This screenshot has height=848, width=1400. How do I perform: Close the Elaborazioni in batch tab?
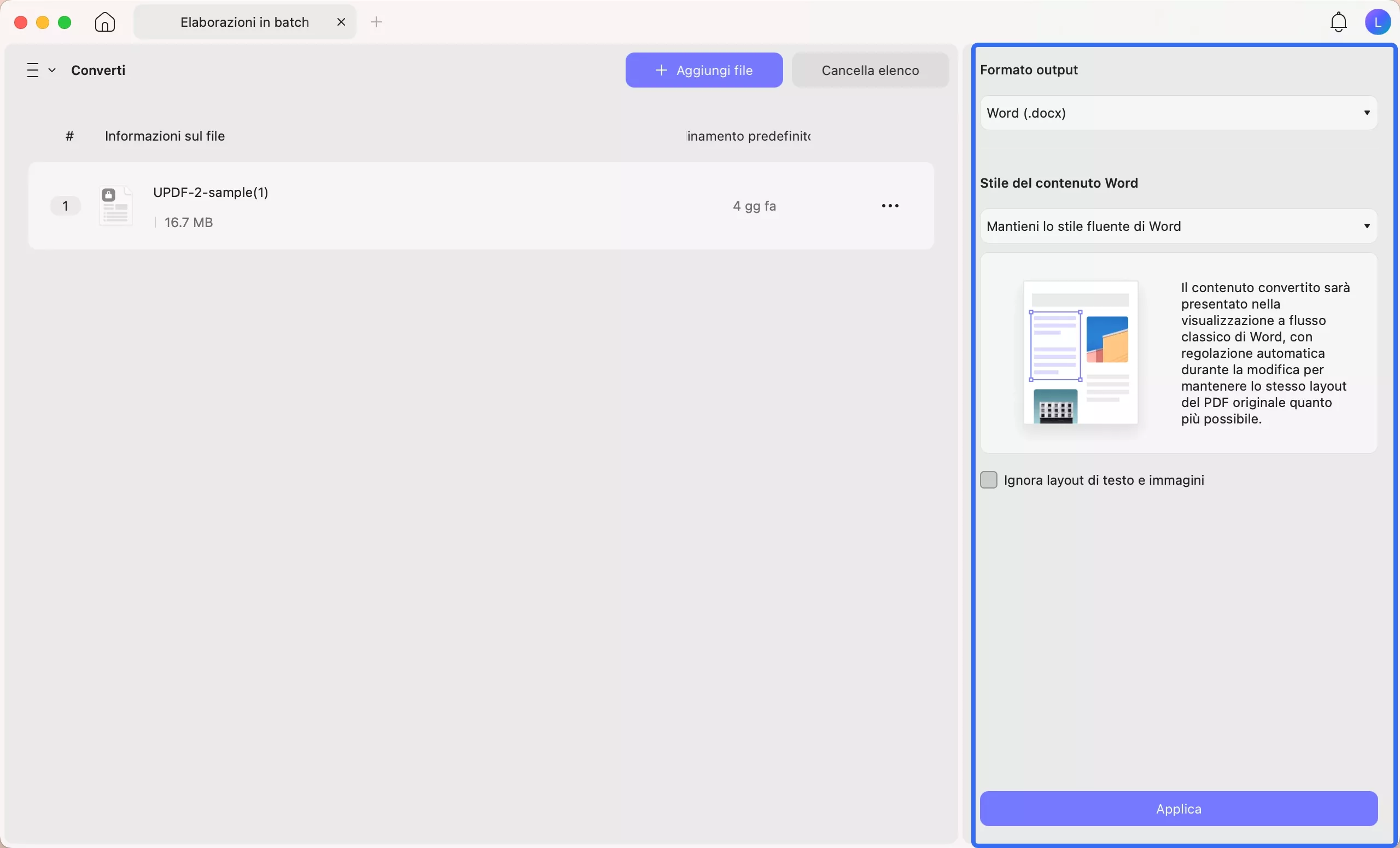[x=341, y=22]
